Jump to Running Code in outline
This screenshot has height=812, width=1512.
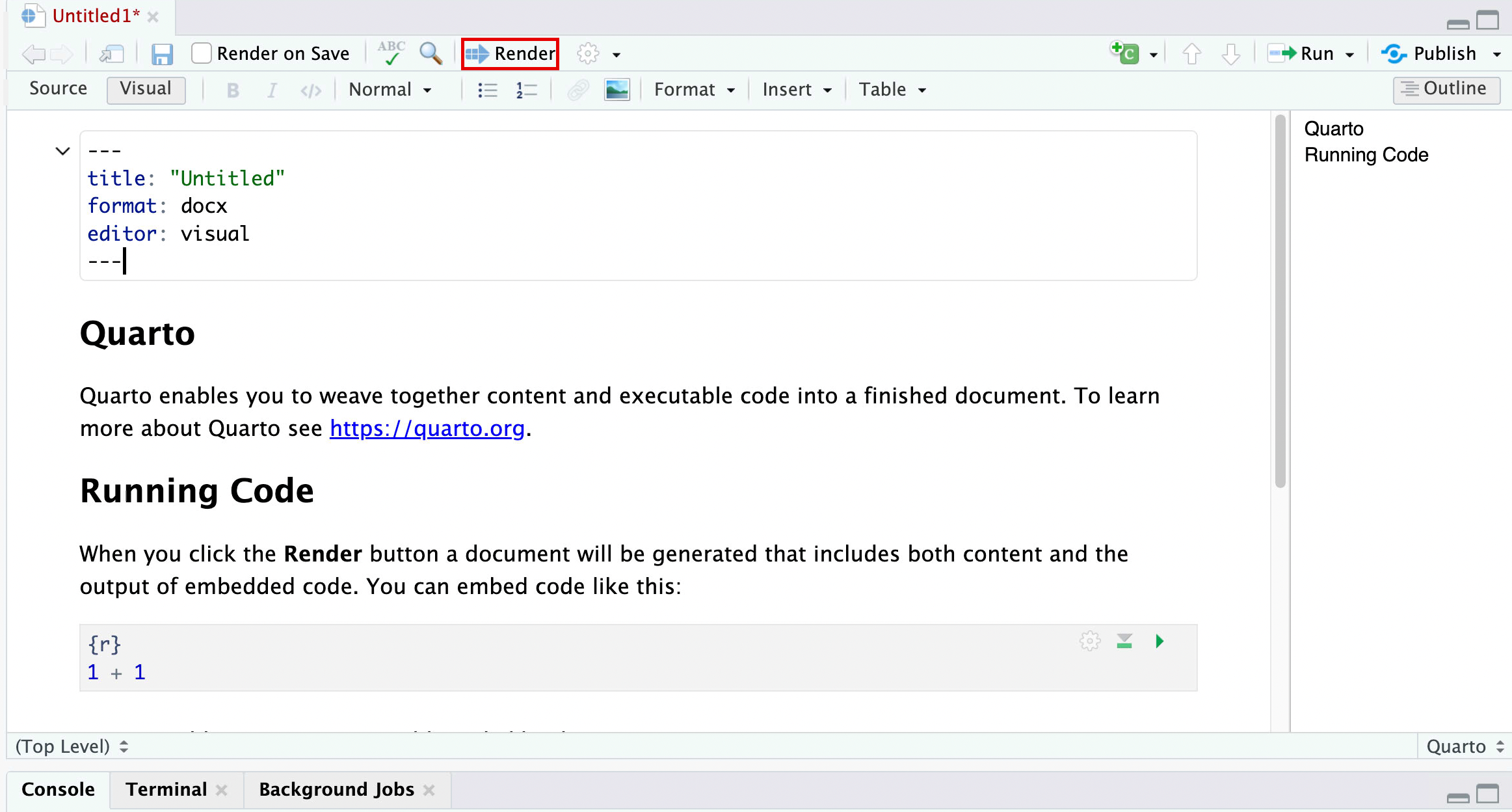1366,155
